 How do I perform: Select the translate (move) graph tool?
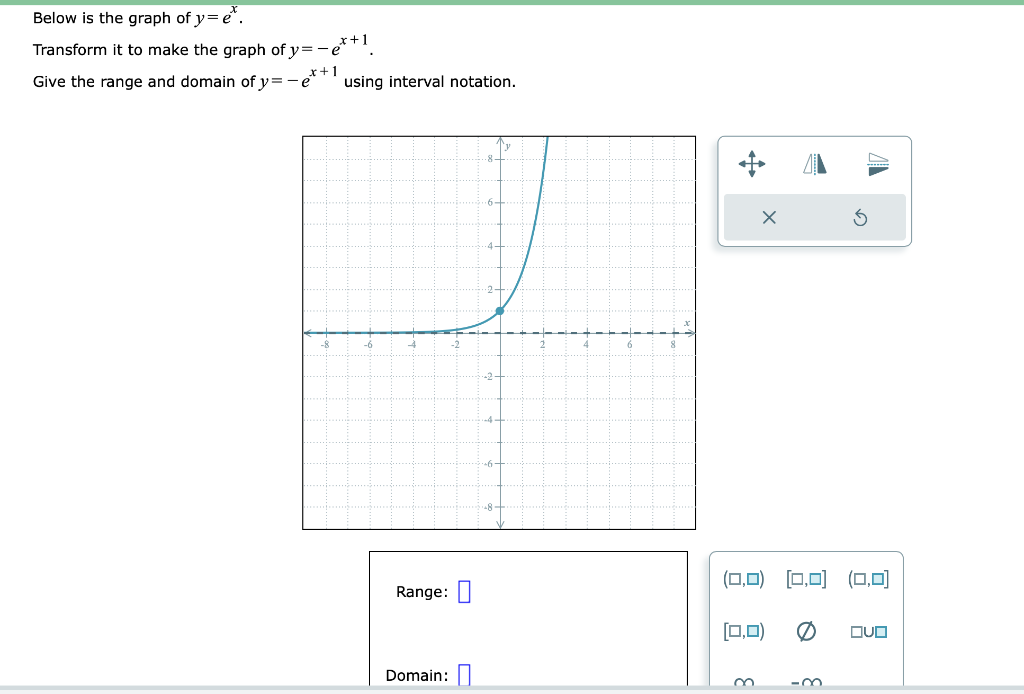pyautogui.click(x=752, y=164)
